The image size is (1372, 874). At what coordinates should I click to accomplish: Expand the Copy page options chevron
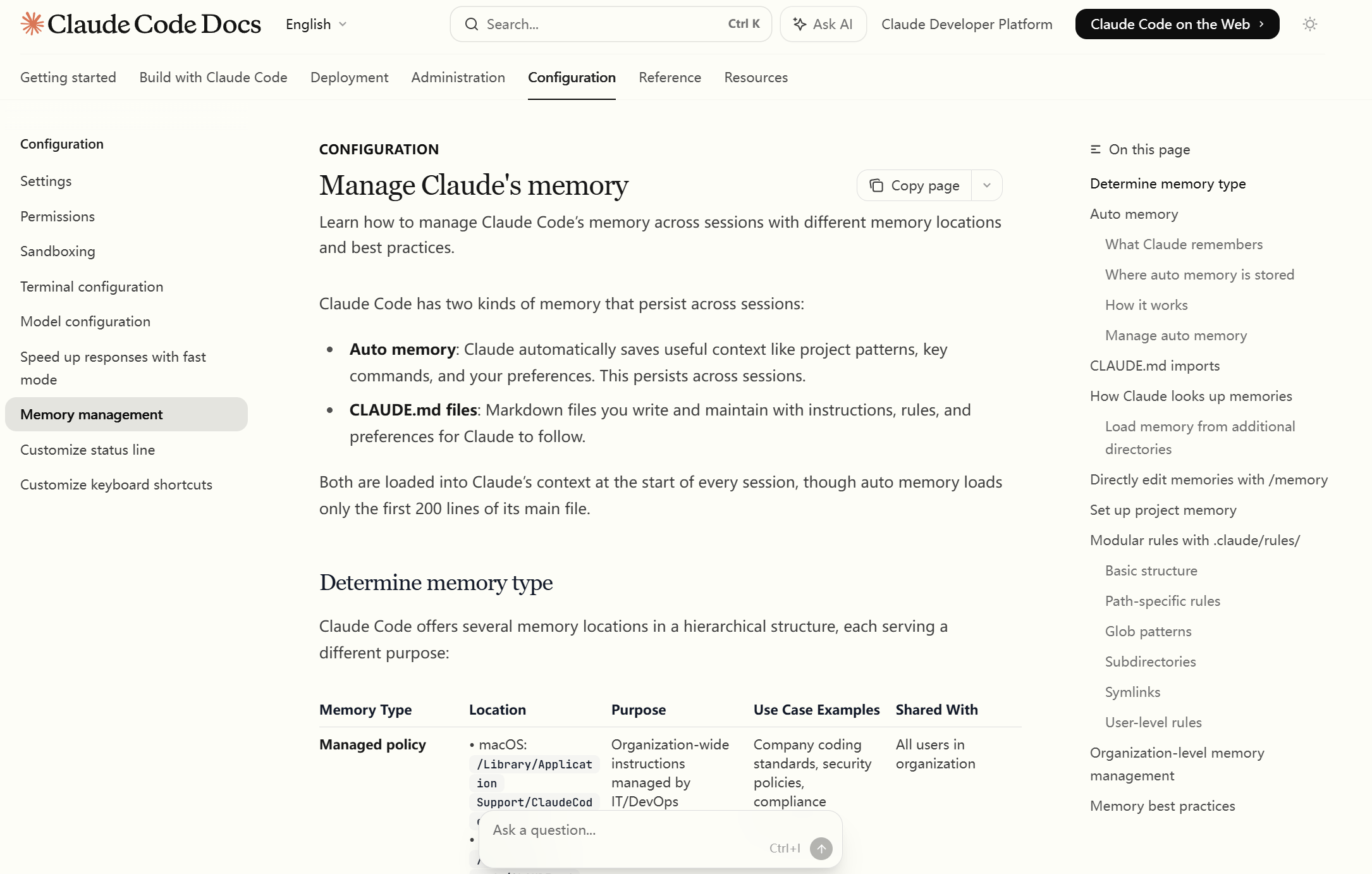(x=986, y=185)
